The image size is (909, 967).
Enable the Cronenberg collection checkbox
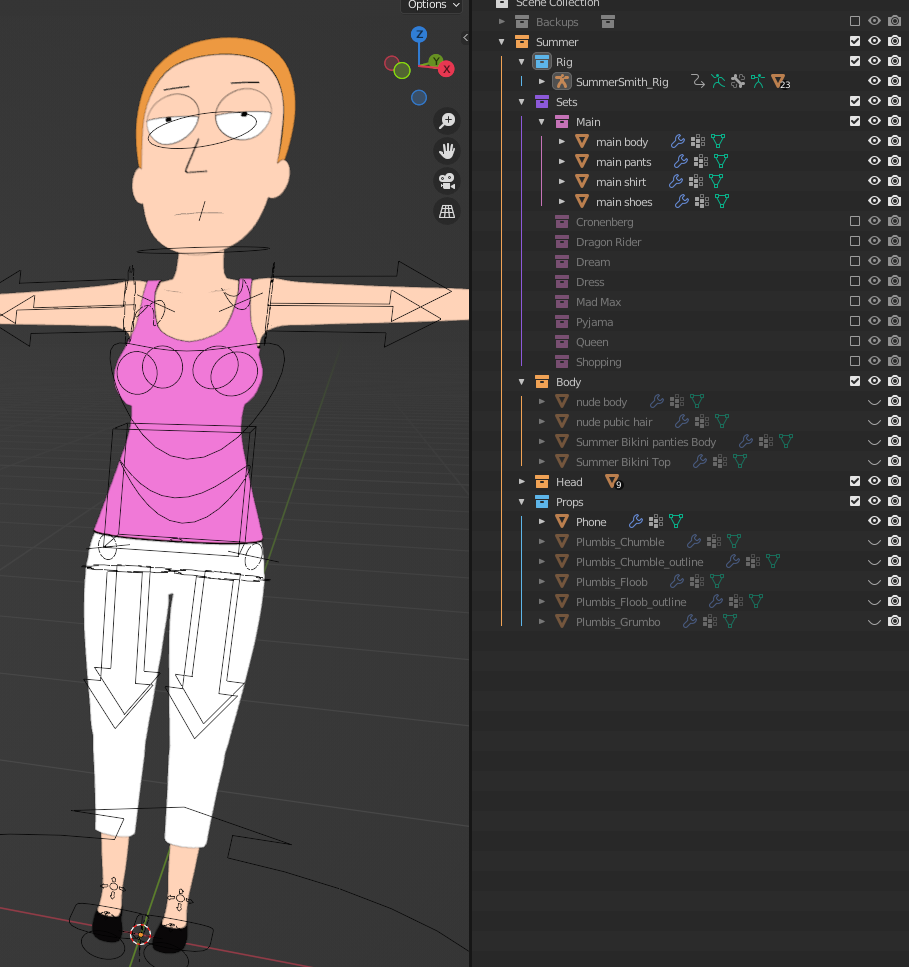(855, 221)
